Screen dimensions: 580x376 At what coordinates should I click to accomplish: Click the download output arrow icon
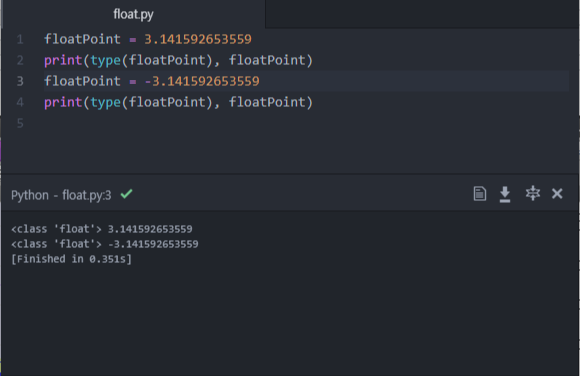click(x=505, y=194)
